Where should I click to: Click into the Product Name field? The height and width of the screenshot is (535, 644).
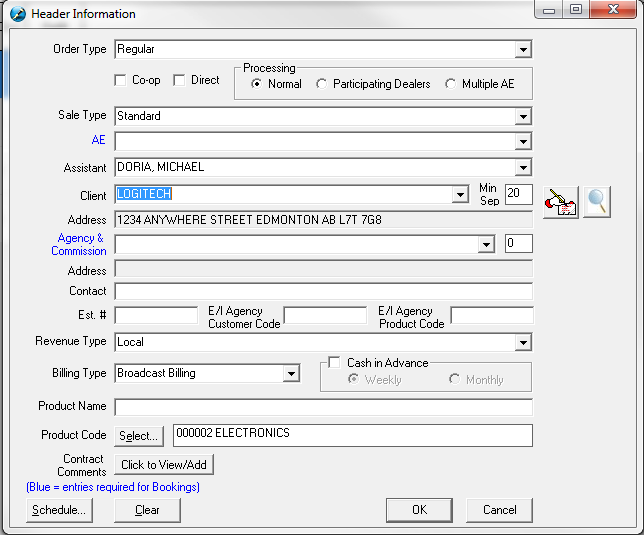[323, 407]
